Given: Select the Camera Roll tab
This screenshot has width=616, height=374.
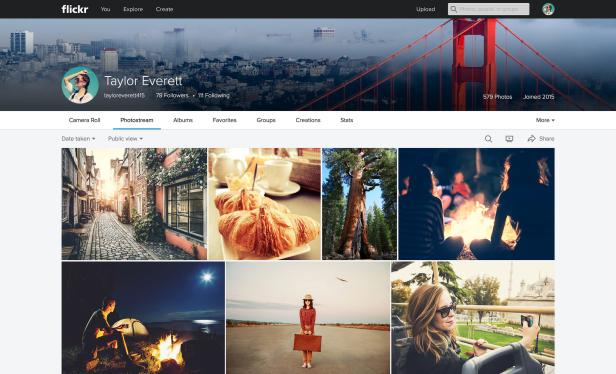Looking at the screenshot, I should (84, 120).
